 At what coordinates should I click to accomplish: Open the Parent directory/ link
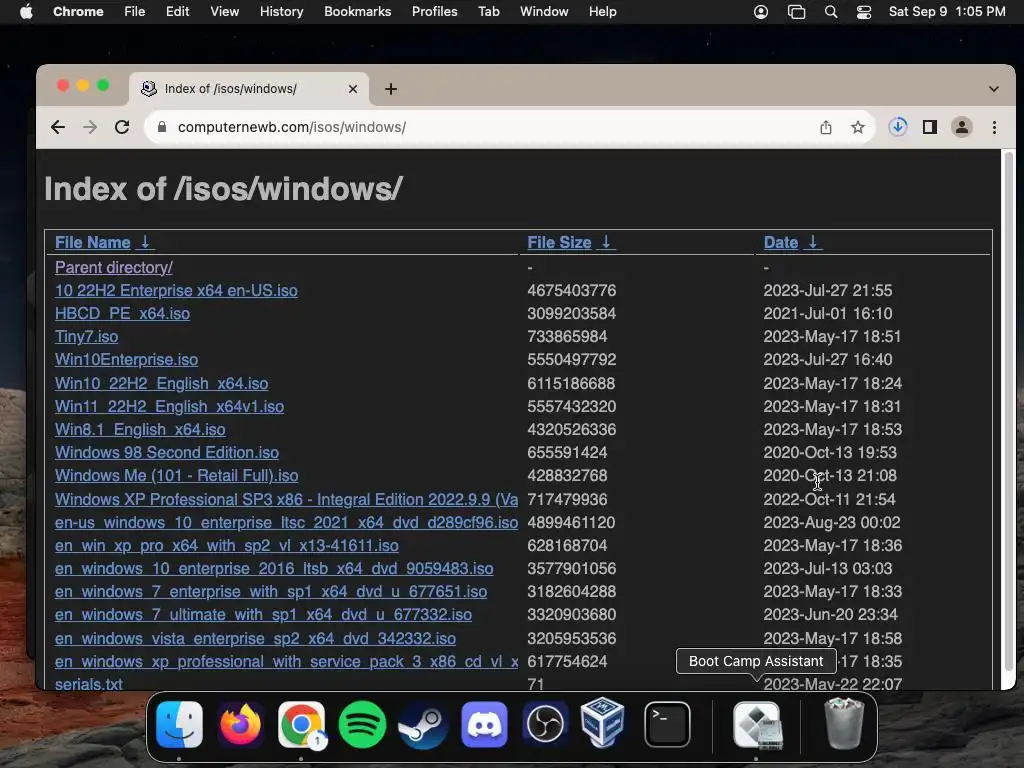pyautogui.click(x=114, y=267)
